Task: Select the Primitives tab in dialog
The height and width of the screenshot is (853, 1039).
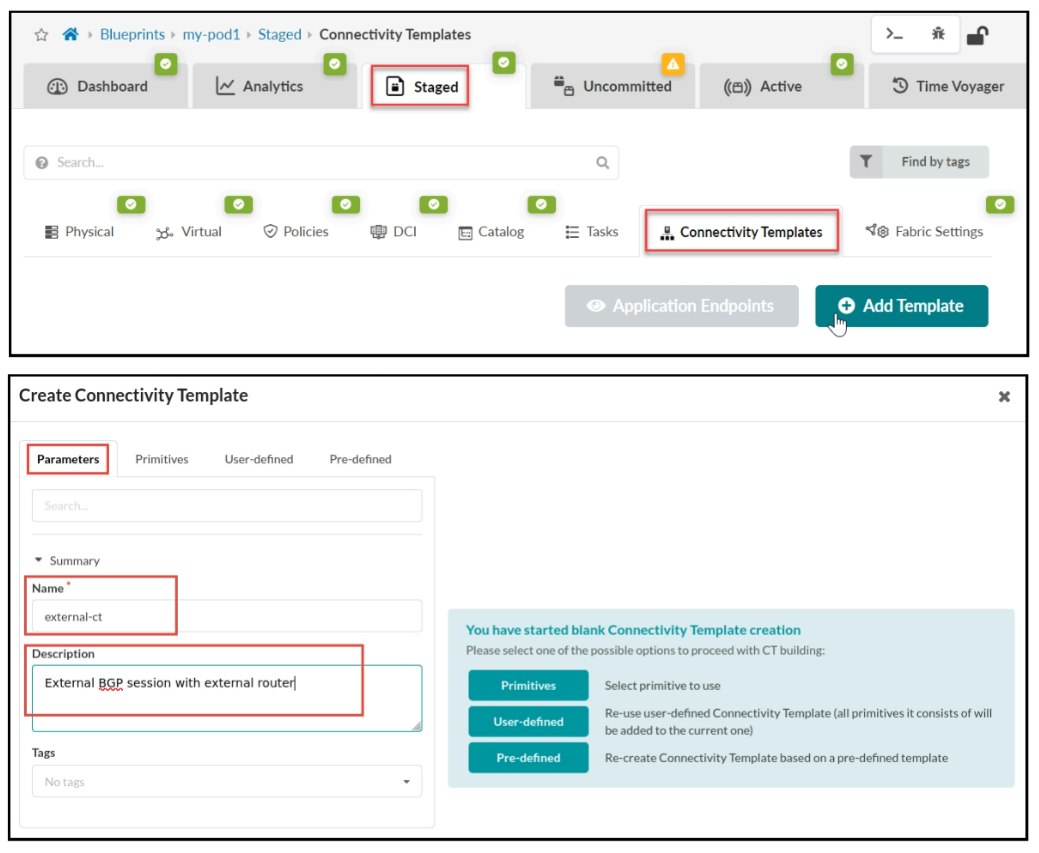Action: coord(162,459)
